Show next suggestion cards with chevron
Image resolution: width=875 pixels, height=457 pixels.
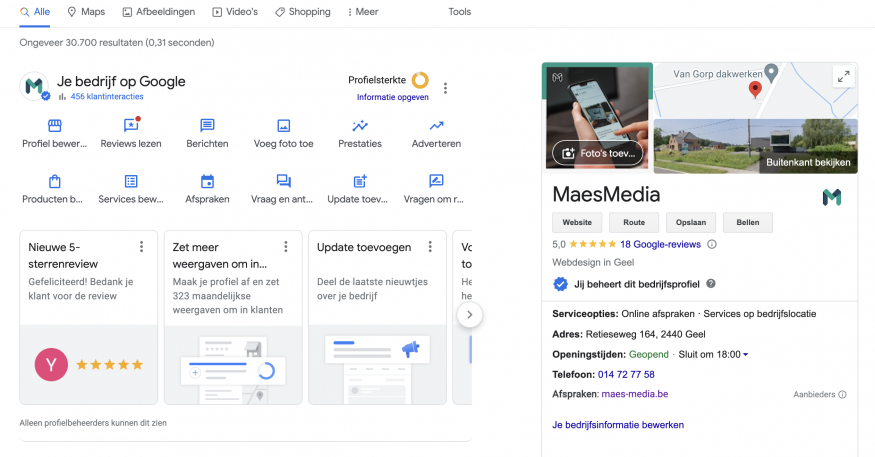pyautogui.click(x=470, y=315)
